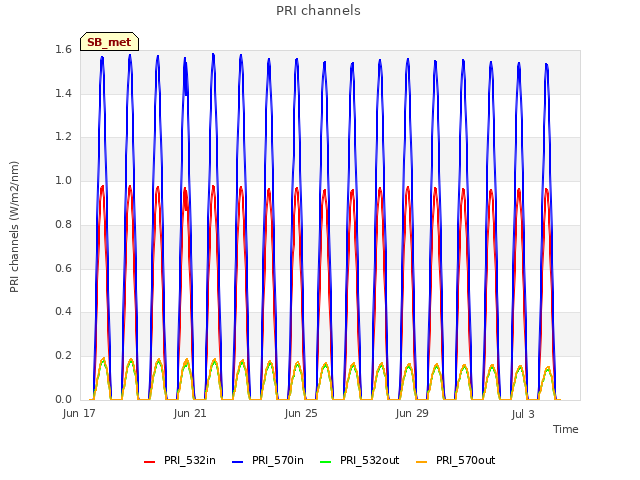Image resolution: width=640 pixels, height=480 pixels.
Task: Click the 'Jun 29' x-axis label
Action: (x=412, y=413)
